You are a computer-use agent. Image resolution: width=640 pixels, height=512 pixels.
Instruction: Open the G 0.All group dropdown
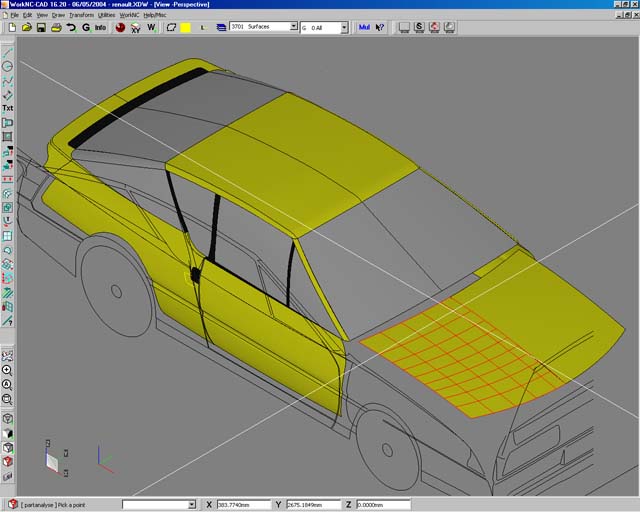click(344, 28)
